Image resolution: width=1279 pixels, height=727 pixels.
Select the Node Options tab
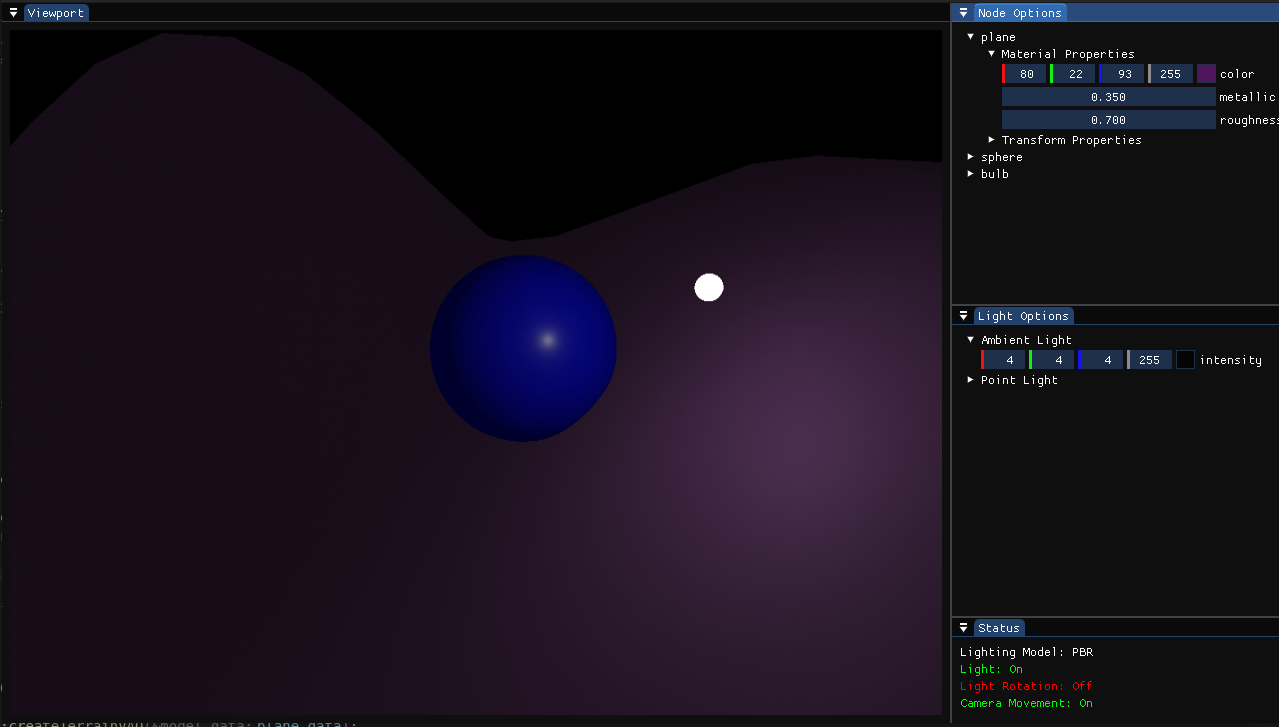pos(1020,13)
